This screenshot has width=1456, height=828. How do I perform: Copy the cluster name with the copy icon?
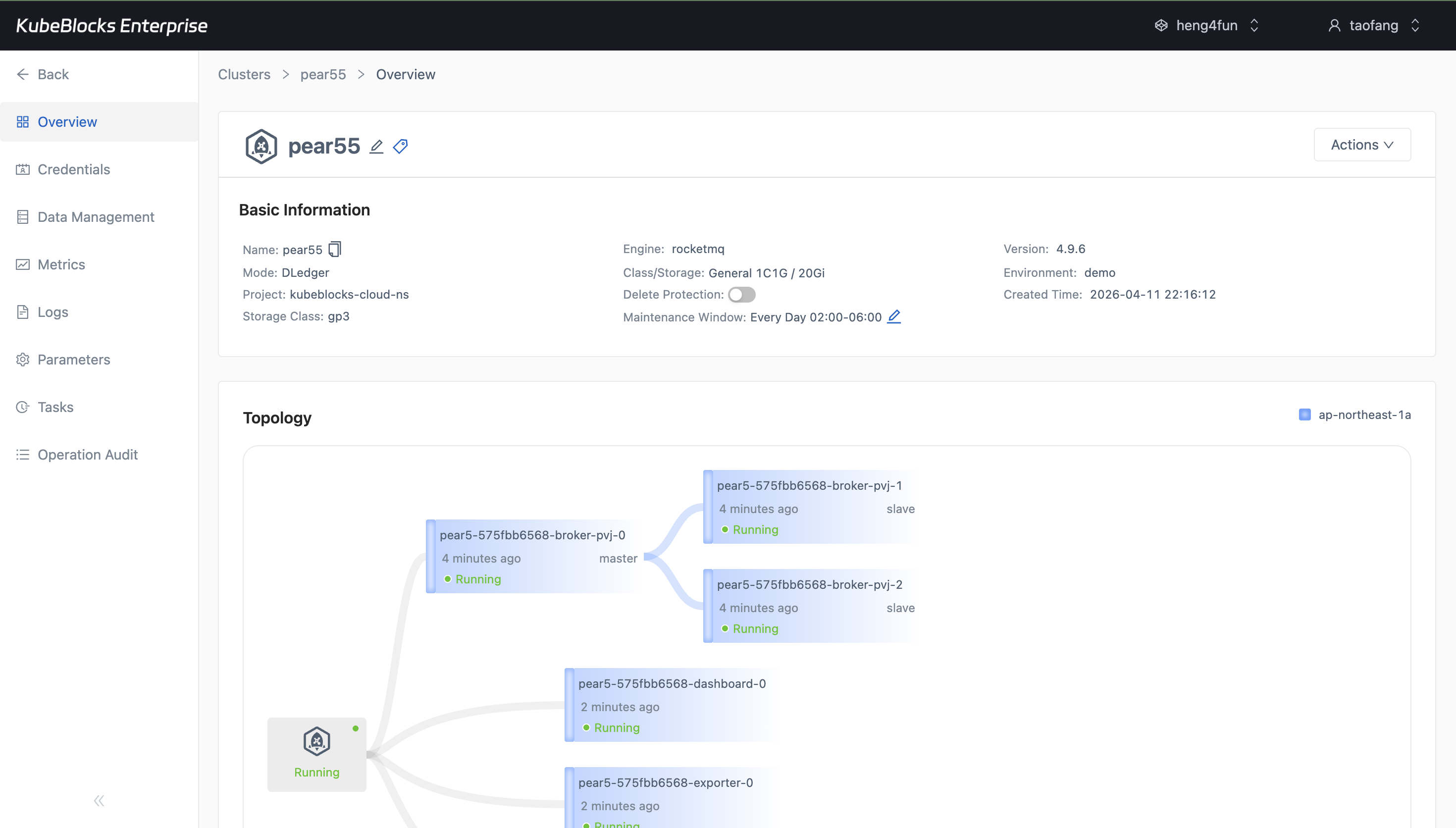[x=335, y=249]
